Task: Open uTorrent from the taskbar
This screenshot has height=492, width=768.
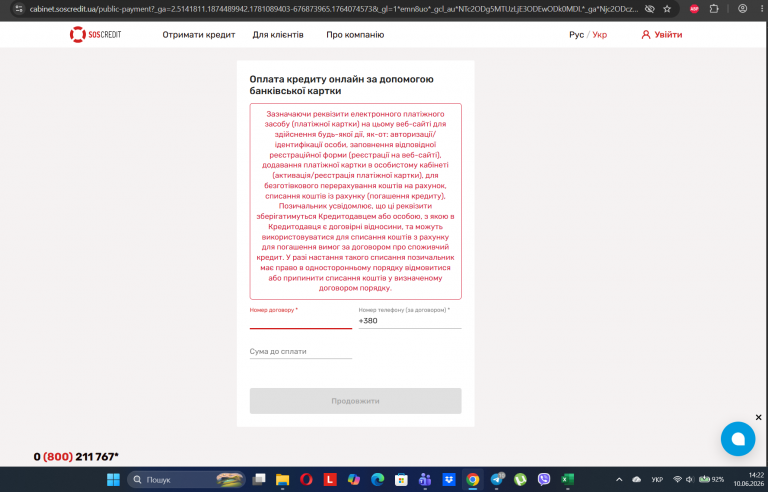Action: pyautogui.click(x=520, y=479)
